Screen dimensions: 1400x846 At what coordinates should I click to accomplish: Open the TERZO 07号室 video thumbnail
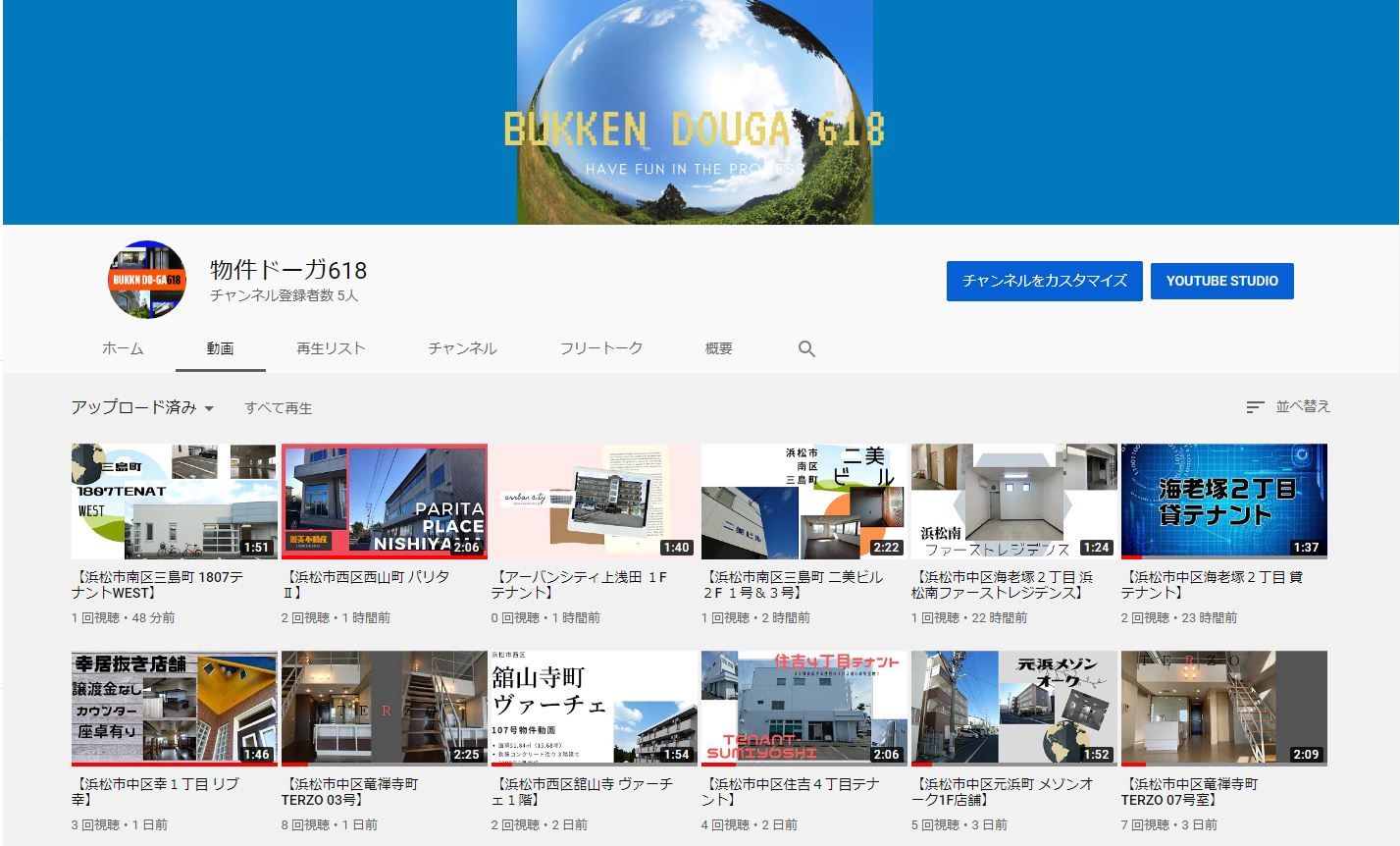tap(1223, 709)
